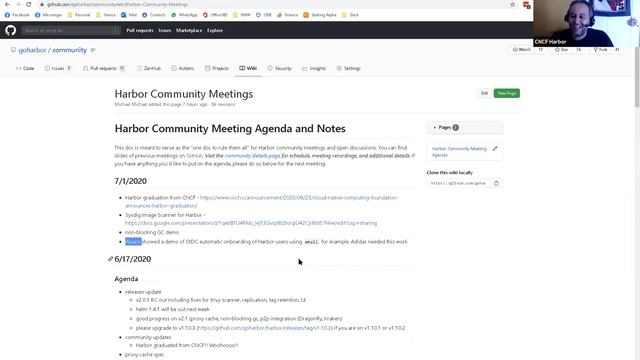Bookmark this page with the star icon
Image resolution: width=640 pixels, height=360 pixels.
coord(513,4)
